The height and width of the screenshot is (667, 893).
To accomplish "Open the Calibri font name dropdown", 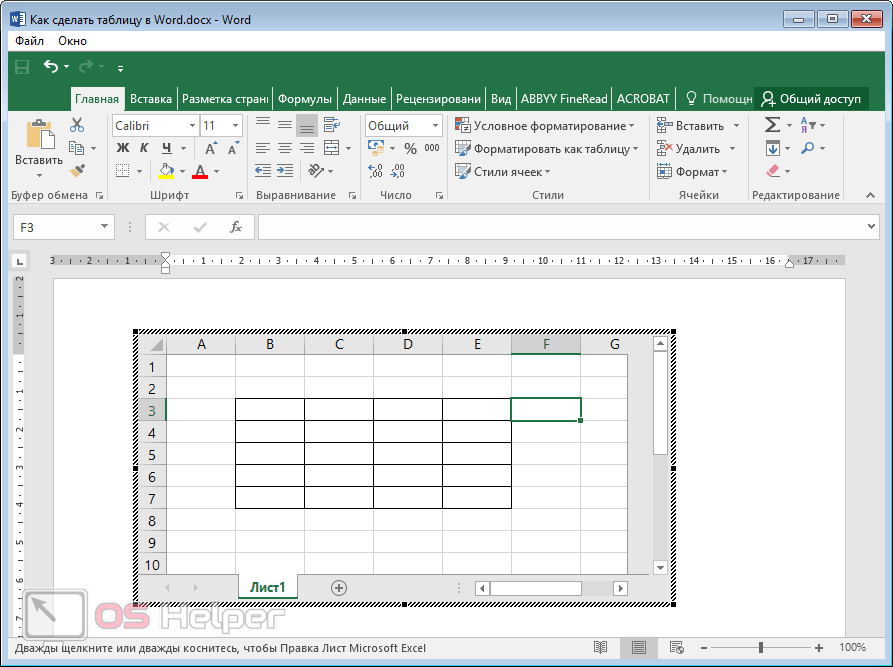I will (x=191, y=126).
